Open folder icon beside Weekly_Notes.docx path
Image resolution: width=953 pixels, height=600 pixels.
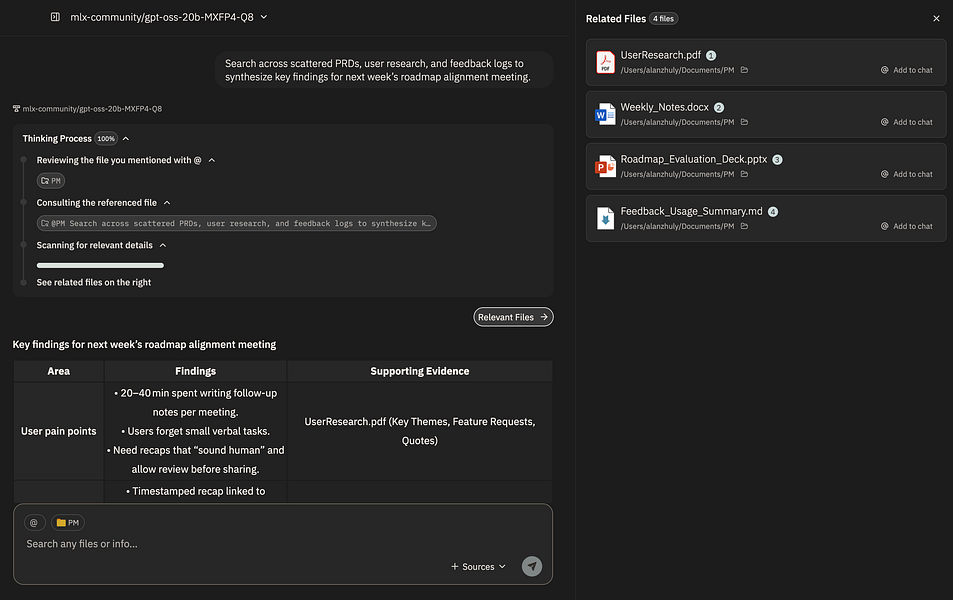click(744, 122)
